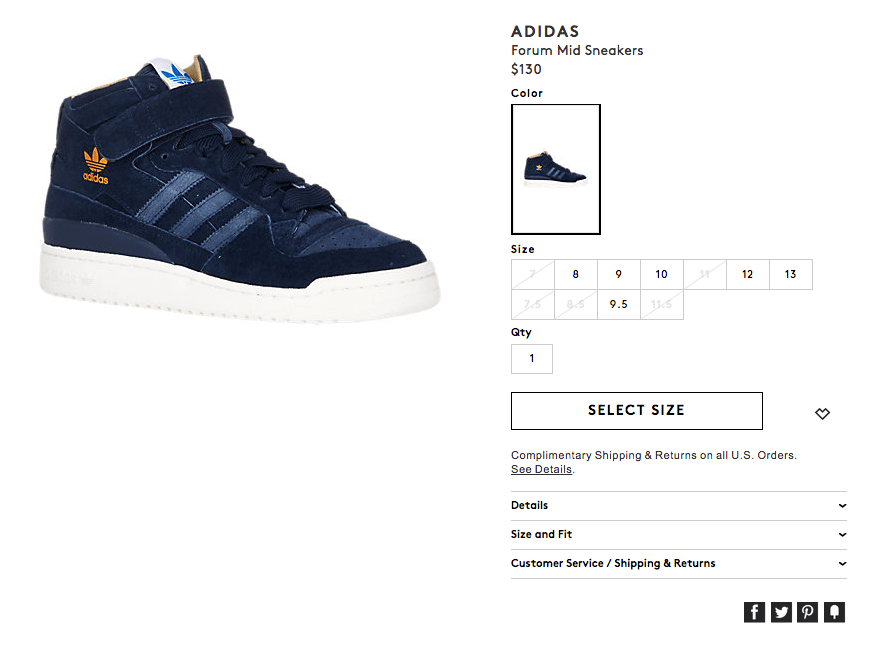Image resolution: width=870 pixels, height=650 pixels.
Task: Add sneakers to wishlist heart icon
Action: [822, 414]
